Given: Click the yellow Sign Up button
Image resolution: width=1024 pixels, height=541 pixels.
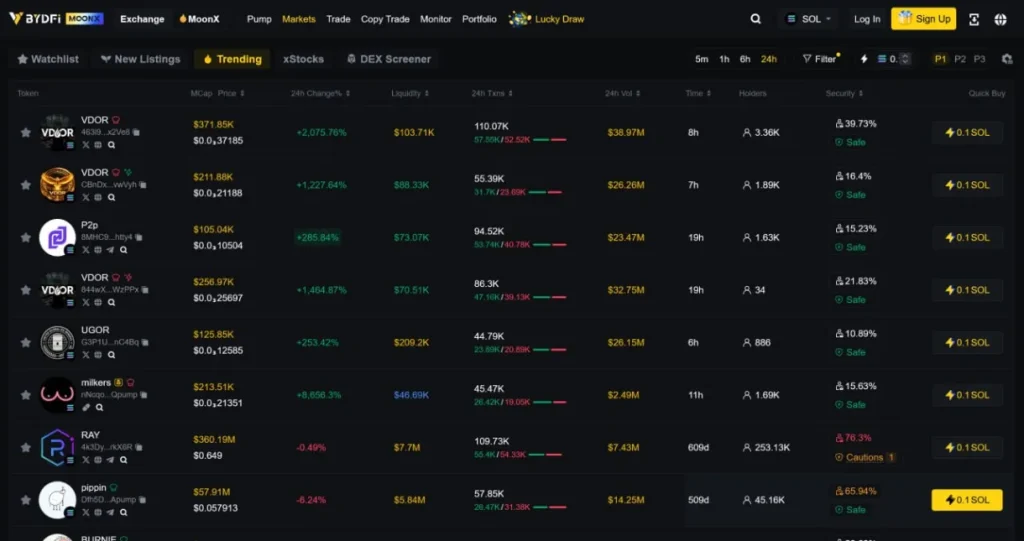Looking at the screenshot, I should 923,19.
